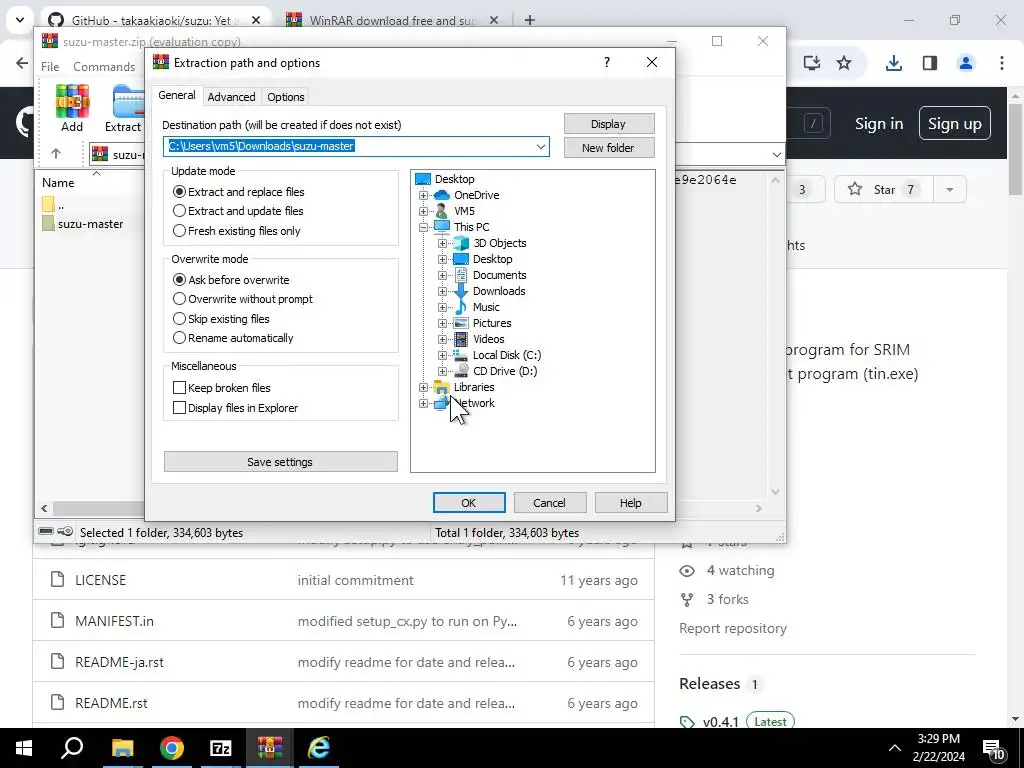The width and height of the screenshot is (1024, 768).
Task: Switch to the Advanced tab
Action: (231, 97)
